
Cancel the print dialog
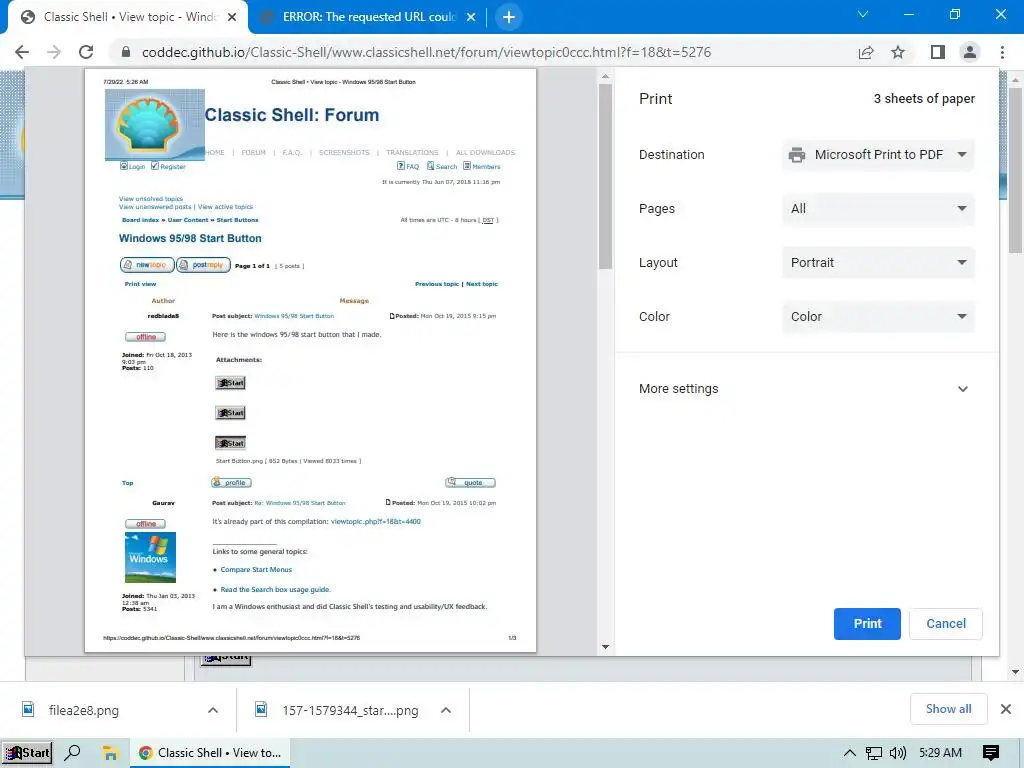[946, 624]
